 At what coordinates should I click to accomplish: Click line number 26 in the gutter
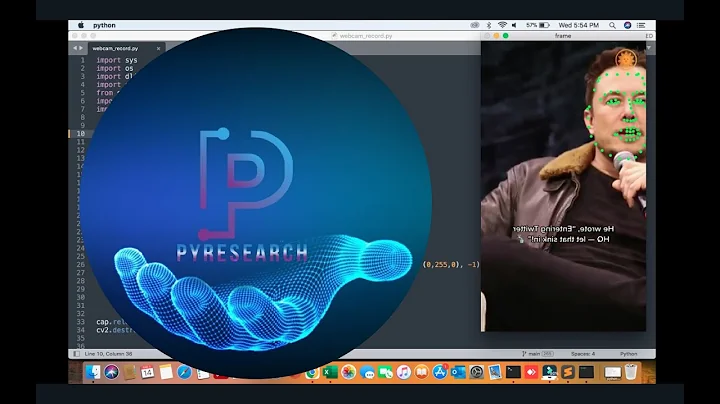81,264
